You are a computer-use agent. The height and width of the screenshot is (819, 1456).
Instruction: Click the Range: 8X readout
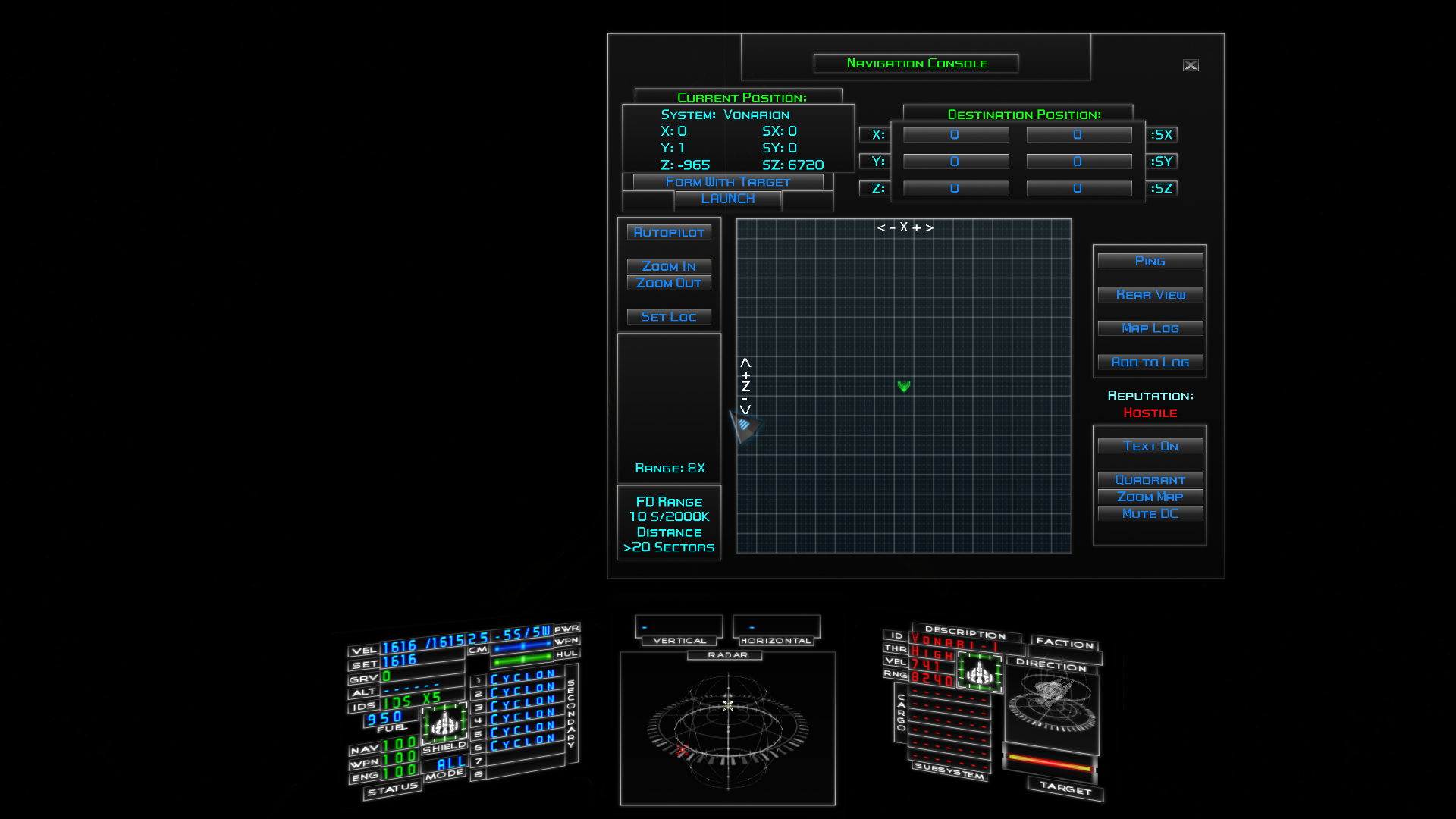point(670,469)
